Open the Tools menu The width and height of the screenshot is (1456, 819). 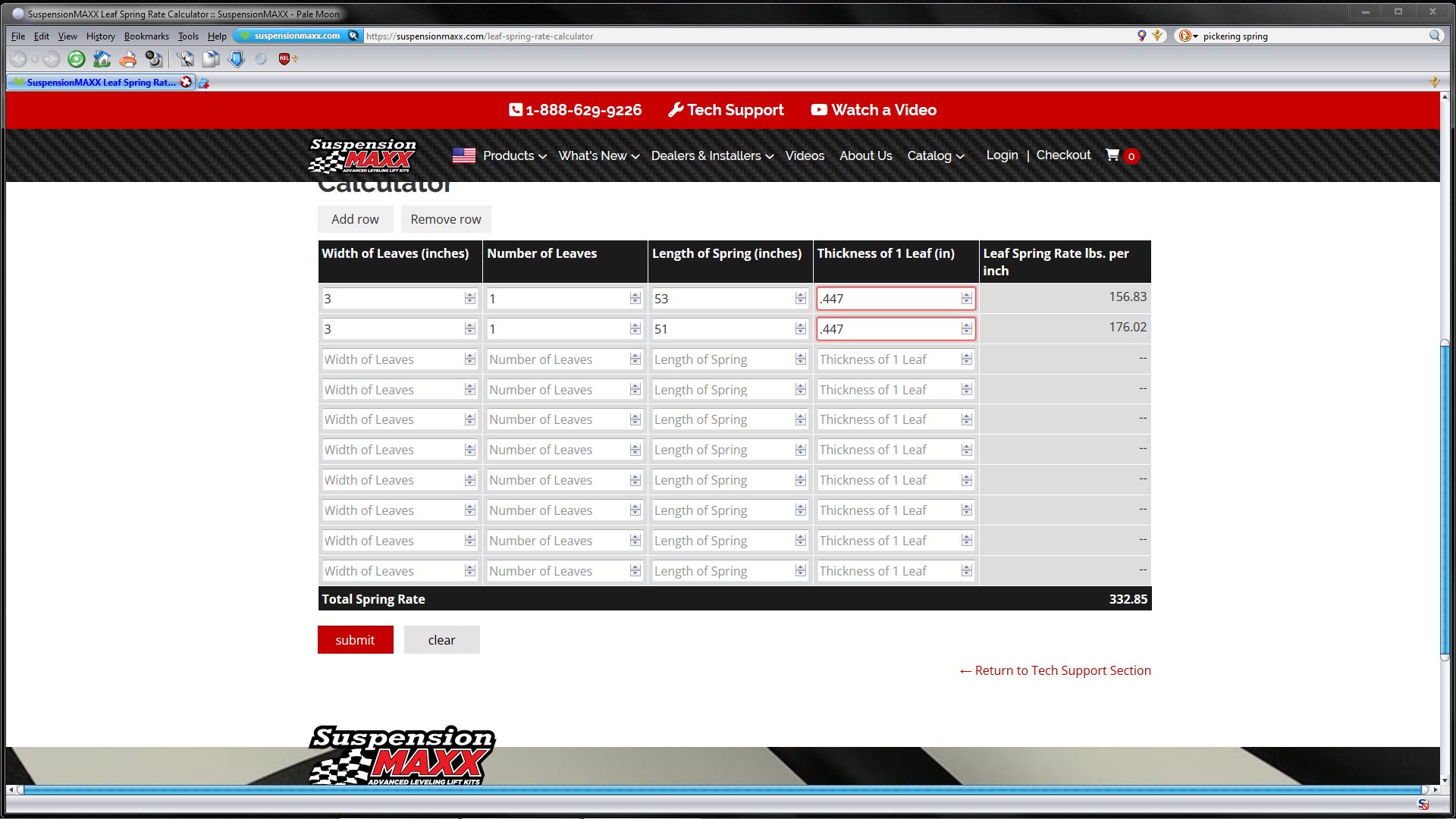coord(188,36)
